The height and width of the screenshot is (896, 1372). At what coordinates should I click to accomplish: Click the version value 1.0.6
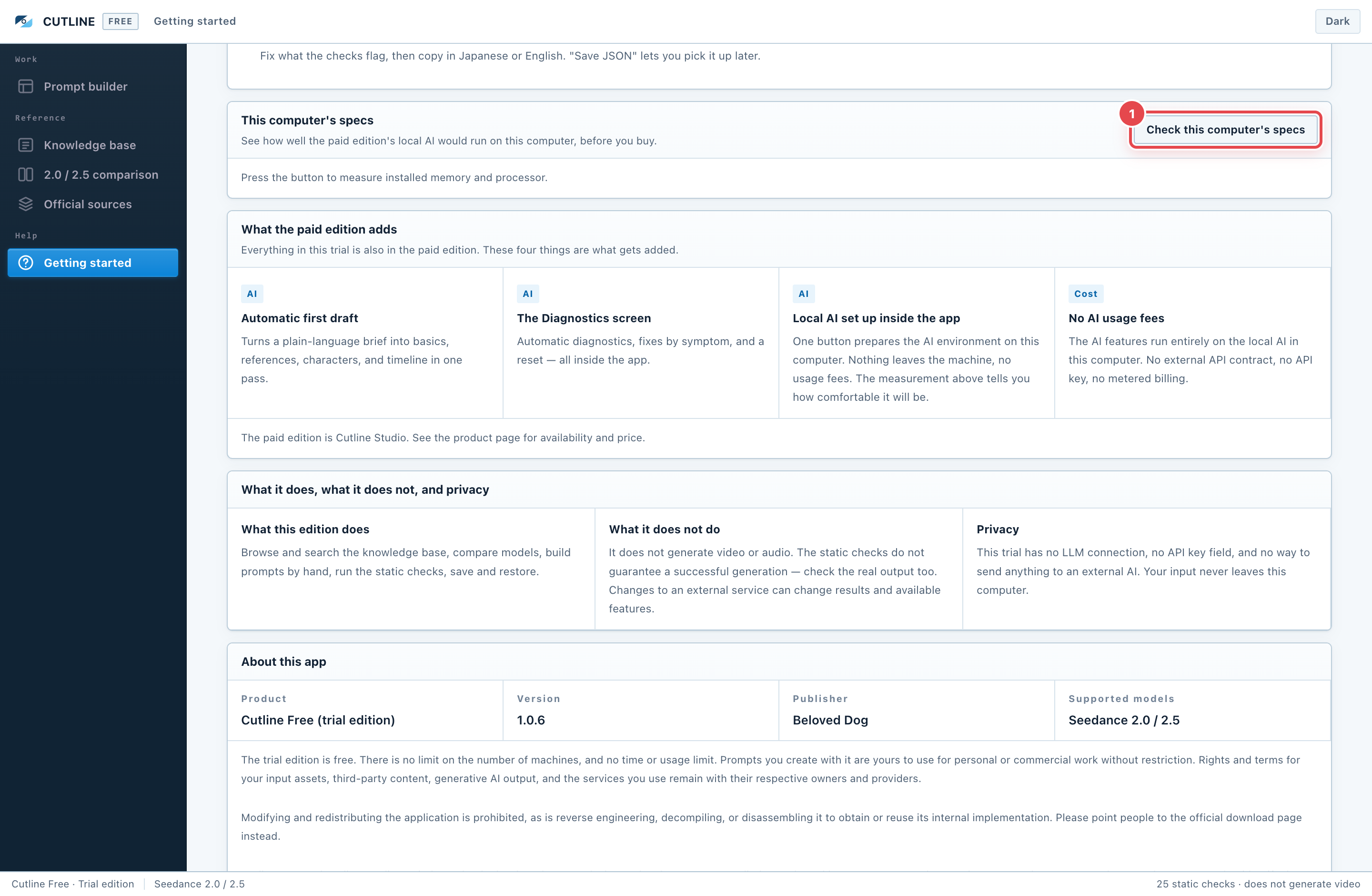pyautogui.click(x=531, y=720)
